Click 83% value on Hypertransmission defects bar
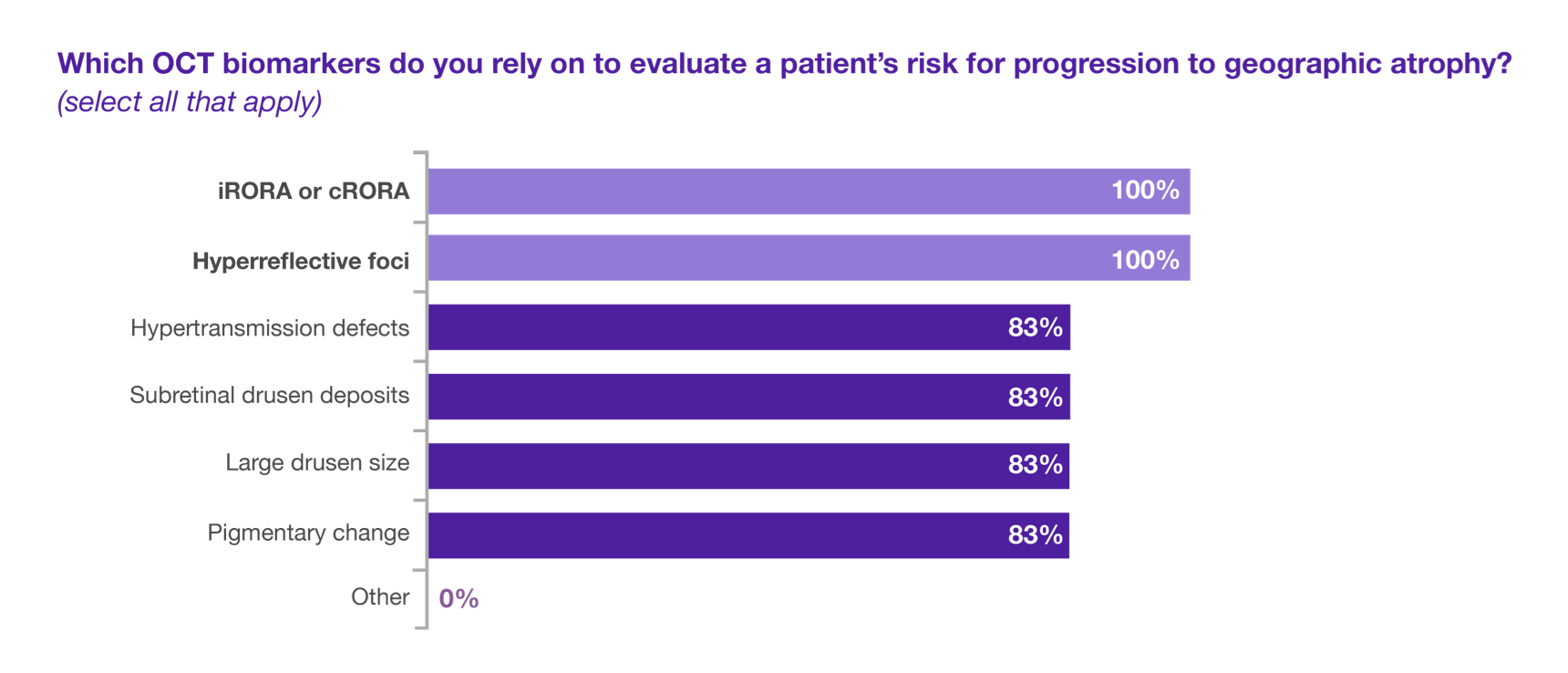 coord(1035,328)
